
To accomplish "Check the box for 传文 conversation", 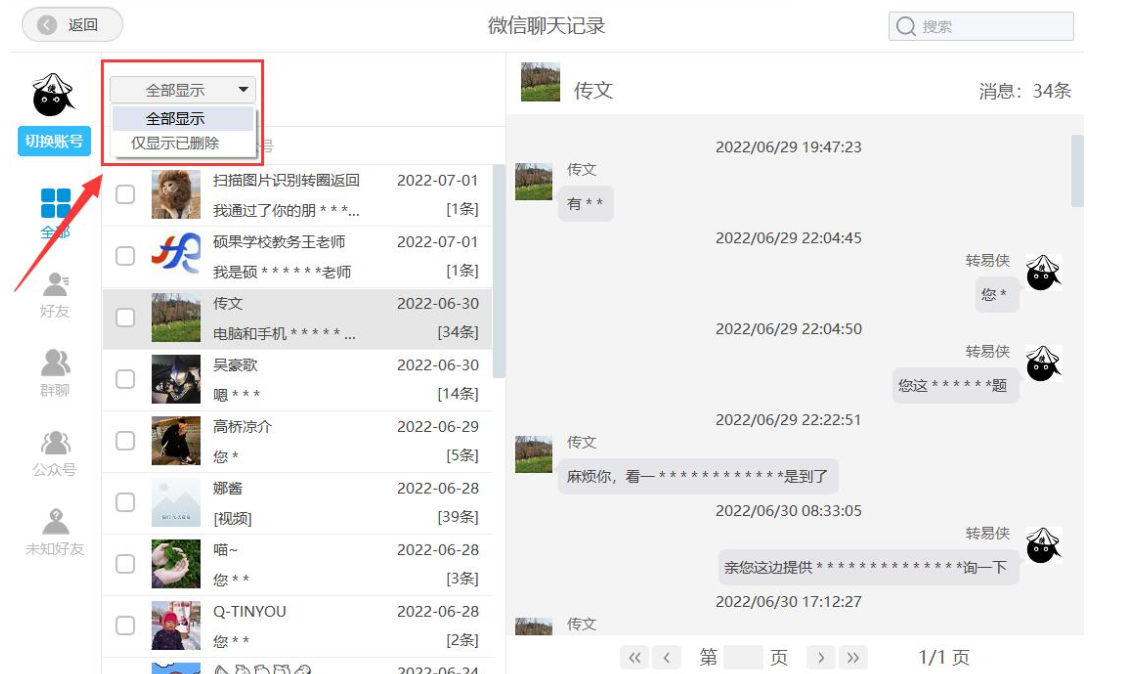I will point(125,317).
